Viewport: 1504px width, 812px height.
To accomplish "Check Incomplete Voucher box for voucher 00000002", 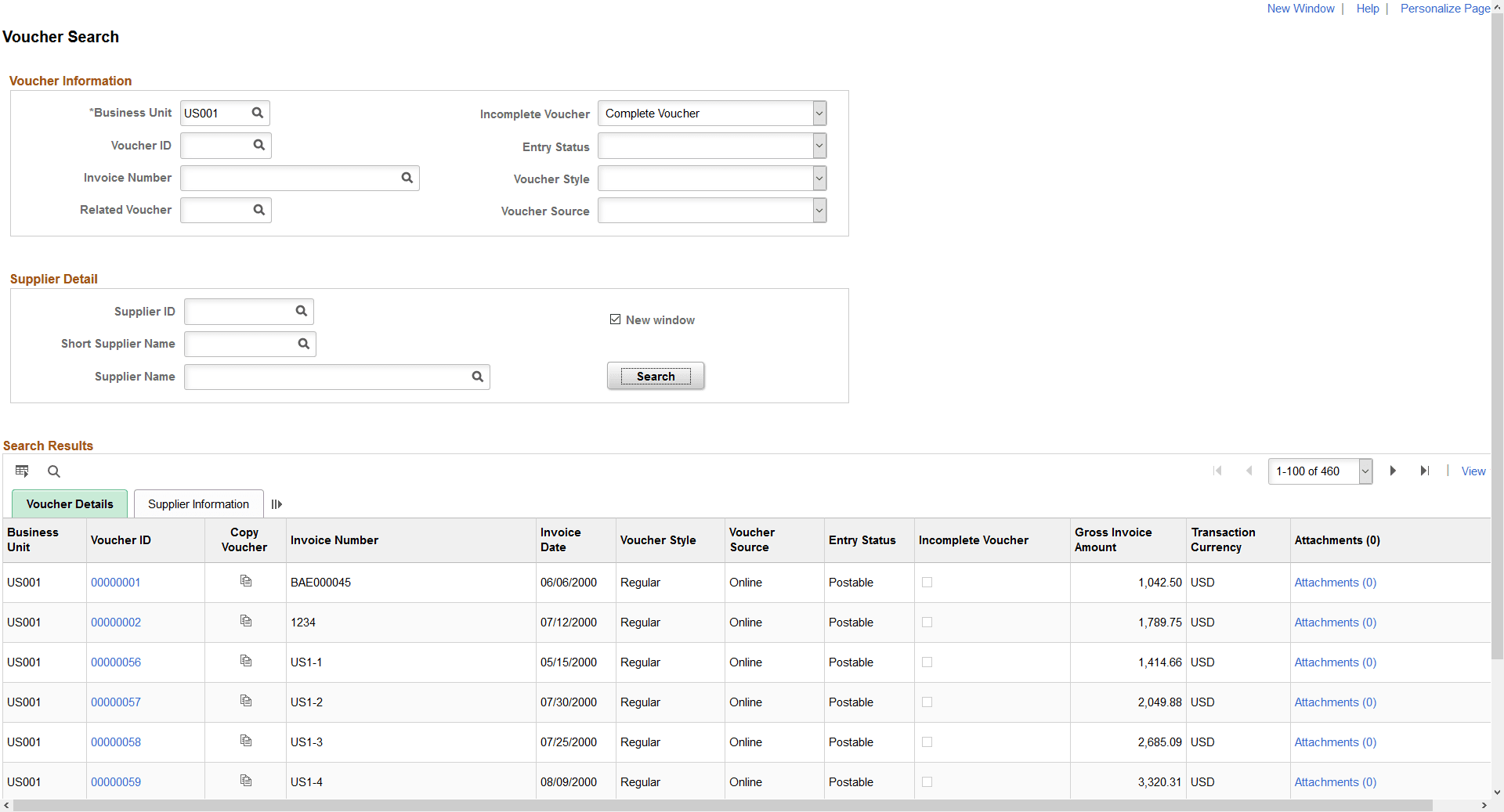I will click(927, 623).
